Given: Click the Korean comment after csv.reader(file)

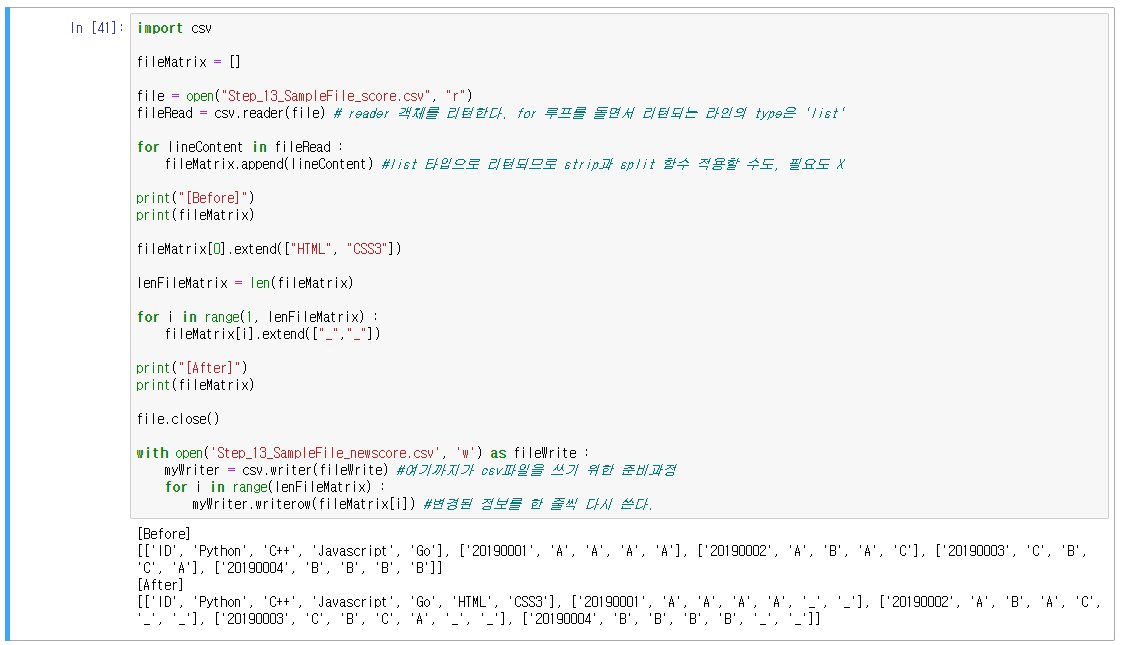Looking at the screenshot, I should pos(590,113).
